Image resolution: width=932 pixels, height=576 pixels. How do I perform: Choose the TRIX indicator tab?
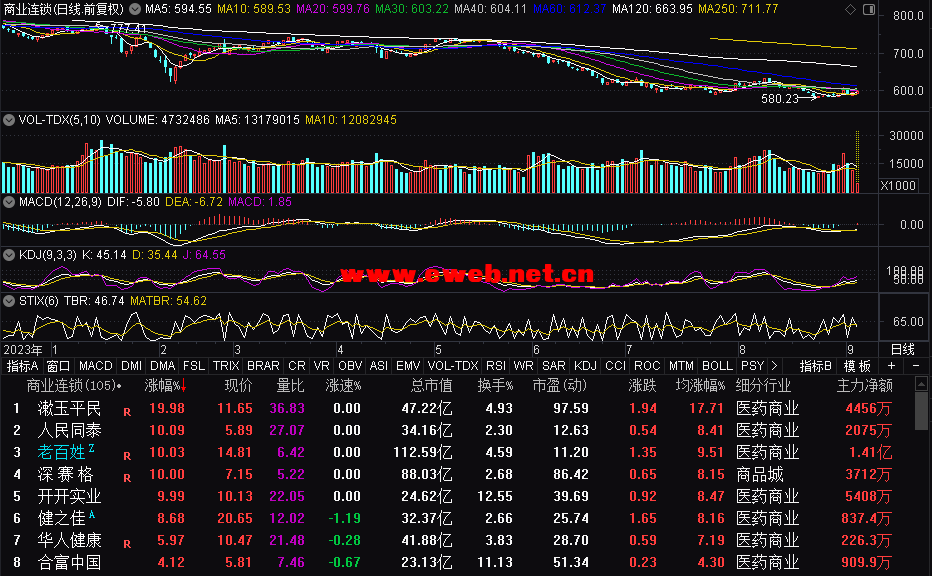[226, 366]
